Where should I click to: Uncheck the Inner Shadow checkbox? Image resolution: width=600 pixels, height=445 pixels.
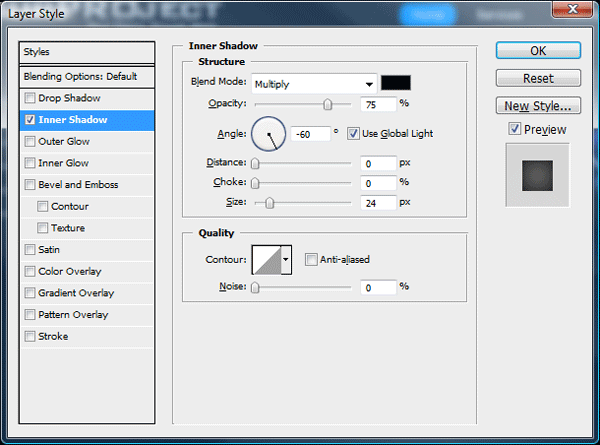[x=29, y=120]
